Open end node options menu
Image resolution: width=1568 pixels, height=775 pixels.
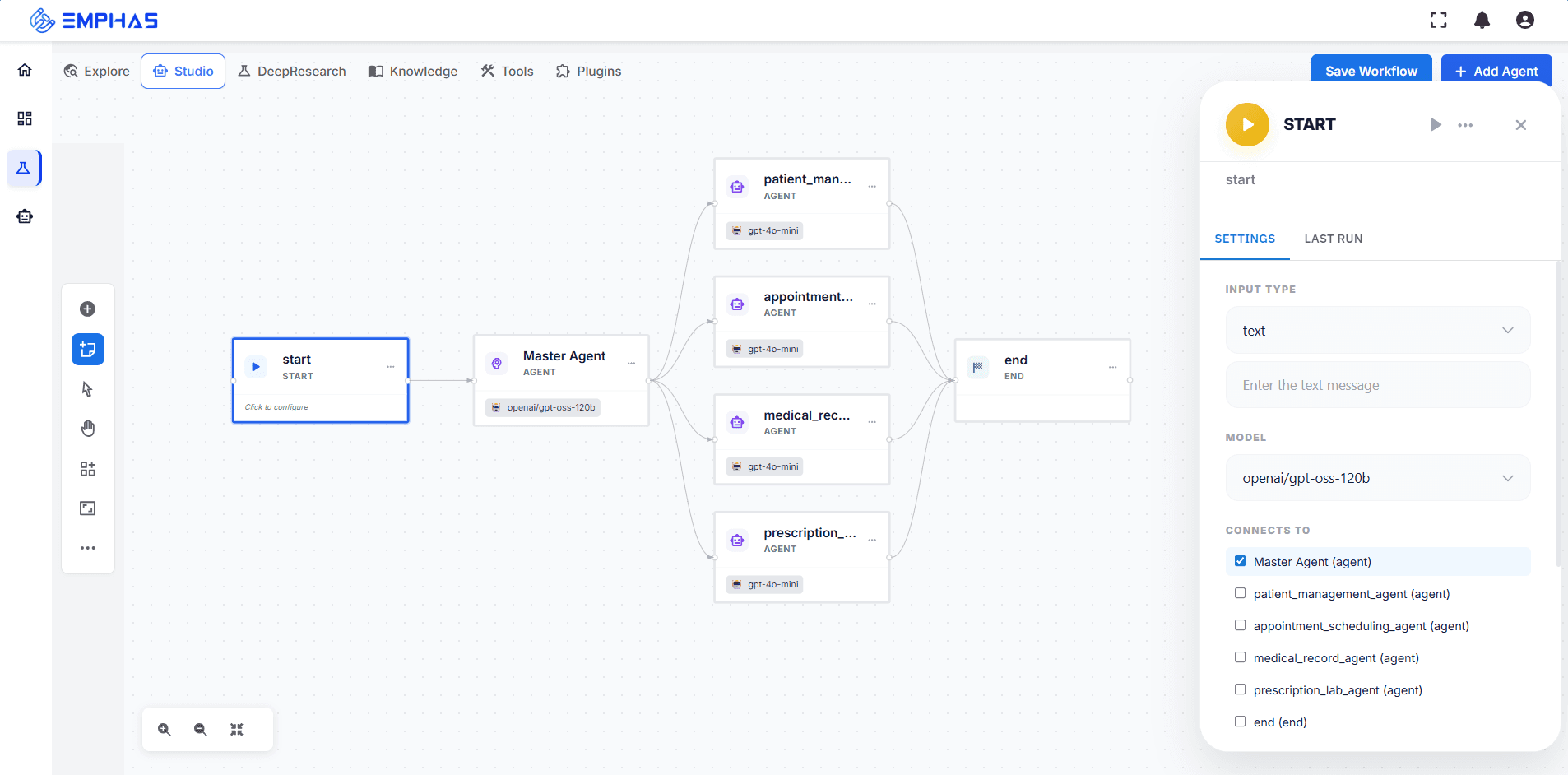(x=1113, y=368)
